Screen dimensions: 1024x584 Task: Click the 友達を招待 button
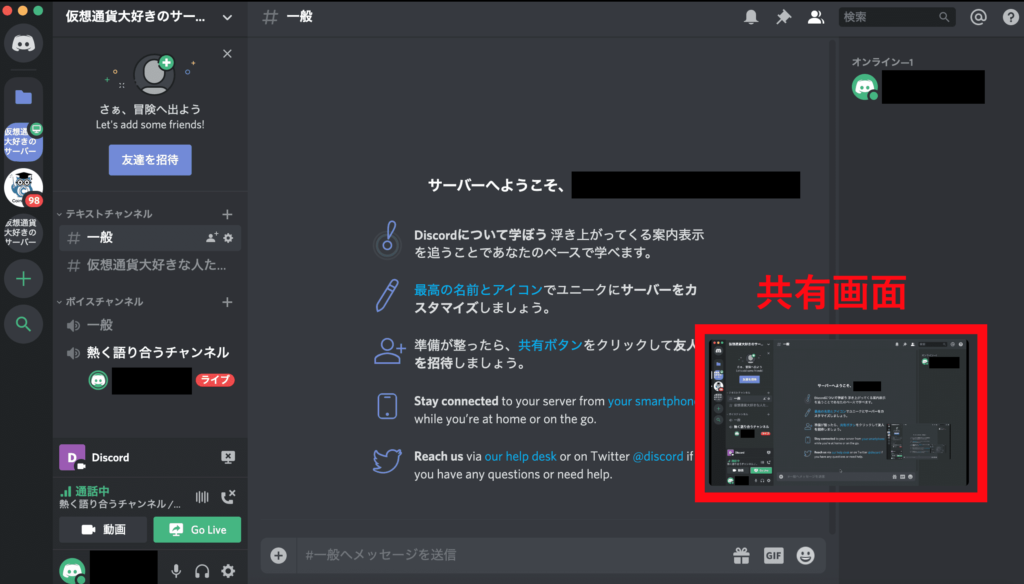149,159
